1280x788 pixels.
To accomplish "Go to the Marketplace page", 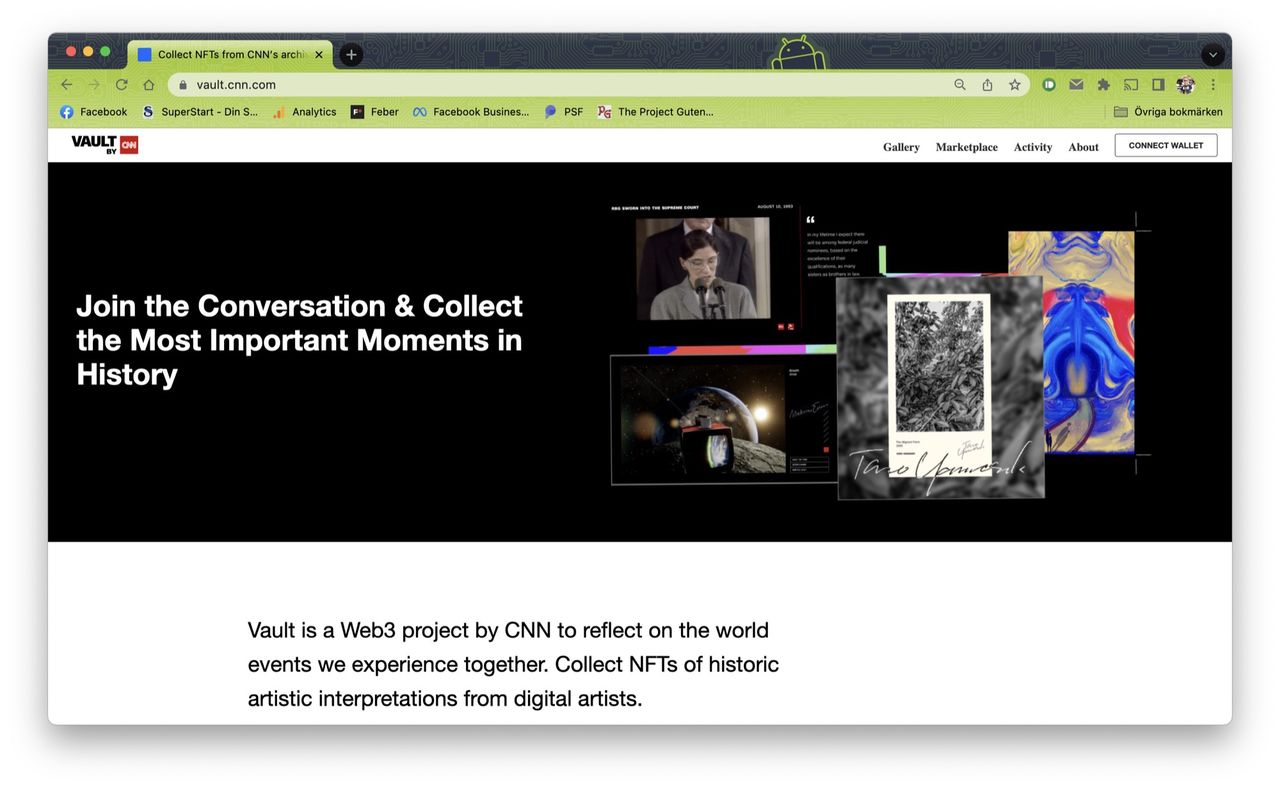I will (x=966, y=147).
